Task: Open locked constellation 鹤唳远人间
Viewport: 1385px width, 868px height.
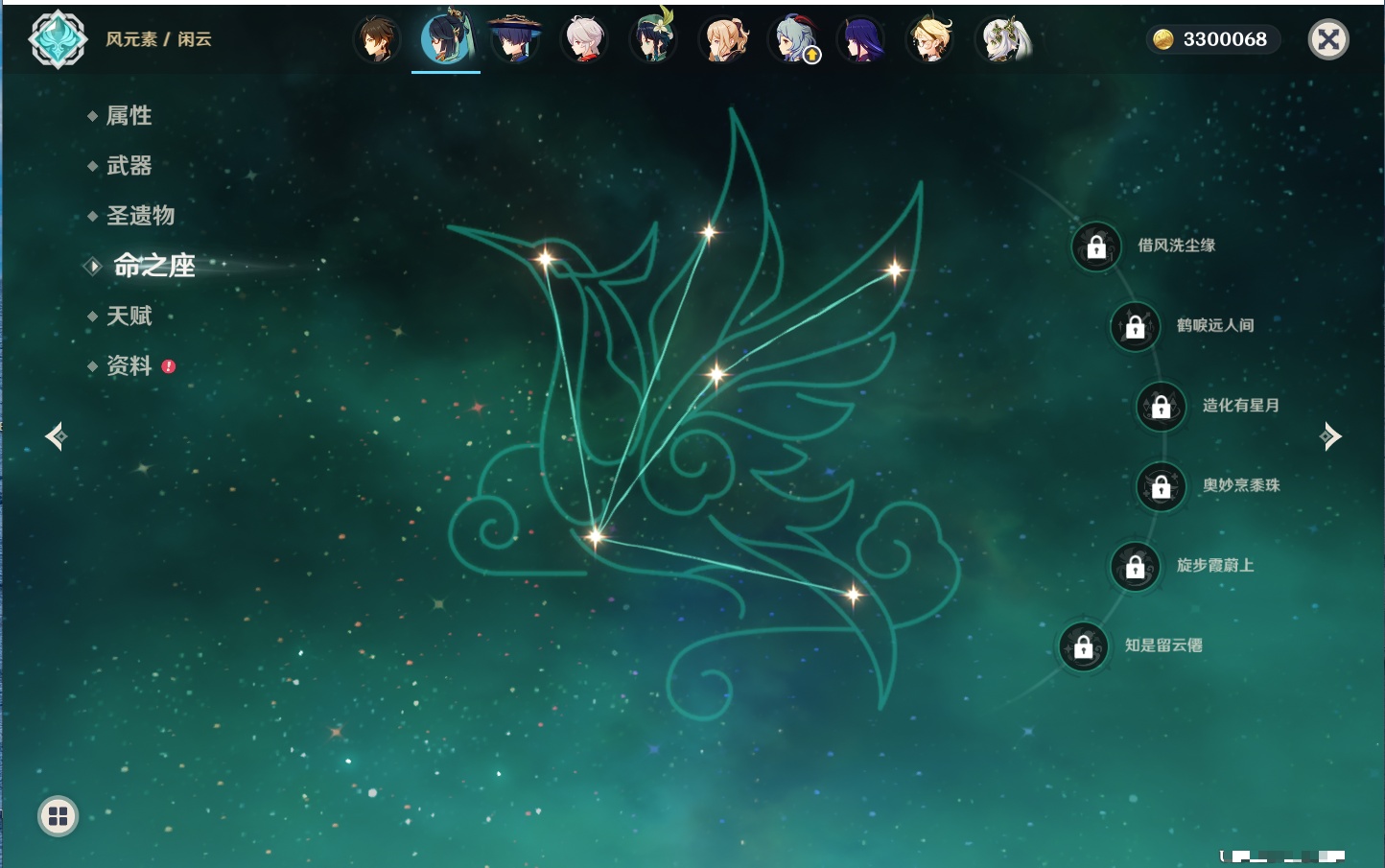Action: click(x=1135, y=326)
